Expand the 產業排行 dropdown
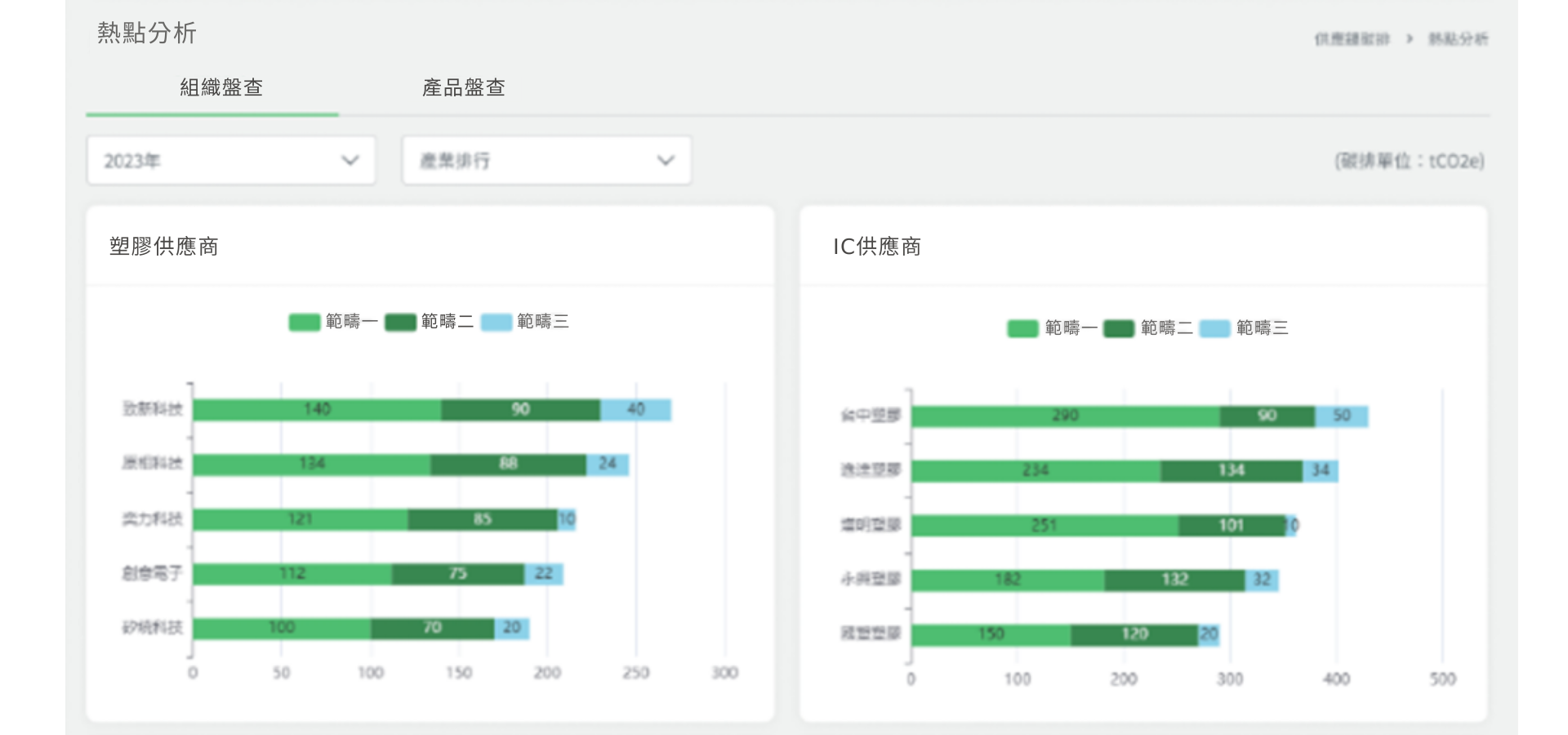The height and width of the screenshot is (735, 1568). click(546, 161)
